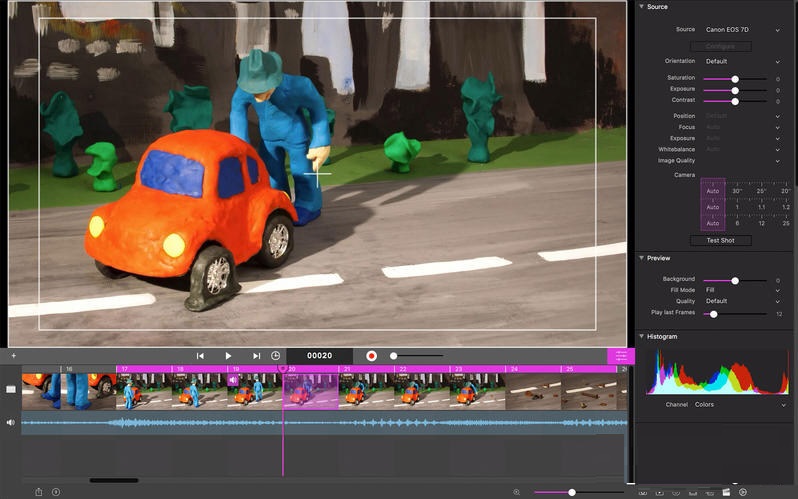Select the frame 21 thumbnail in timeline
Screen dimensions: 798x499
366,391
